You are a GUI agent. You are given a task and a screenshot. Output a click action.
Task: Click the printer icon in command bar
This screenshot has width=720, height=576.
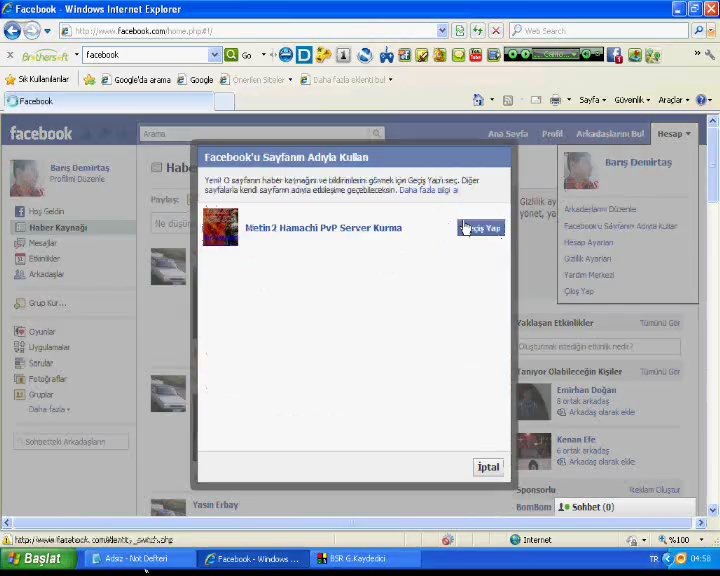coord(555,100)
